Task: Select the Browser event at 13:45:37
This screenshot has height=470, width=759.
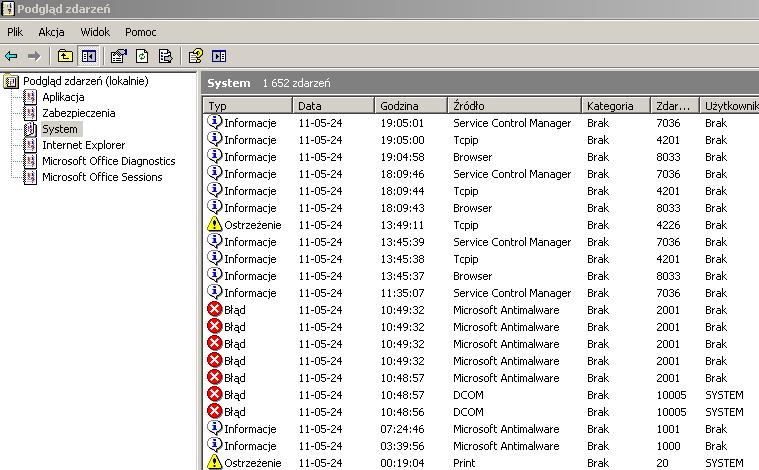Action: point(481,276)
